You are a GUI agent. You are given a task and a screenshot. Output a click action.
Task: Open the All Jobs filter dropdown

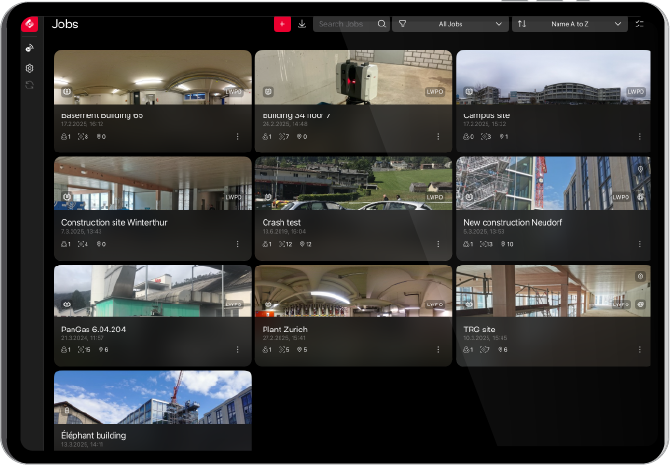coord(450,24)
